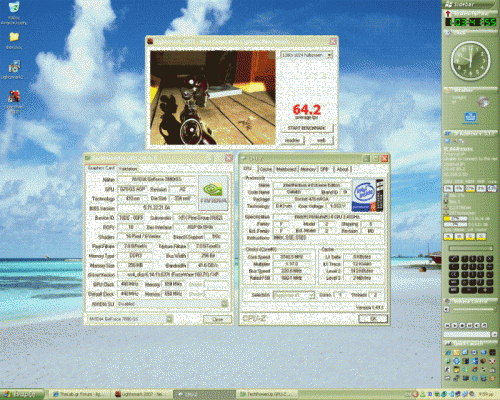The height and width of the screenshot is (400, 500).
Task: Click the blue weather provider logo in sidebar
Action: (470, 117)
